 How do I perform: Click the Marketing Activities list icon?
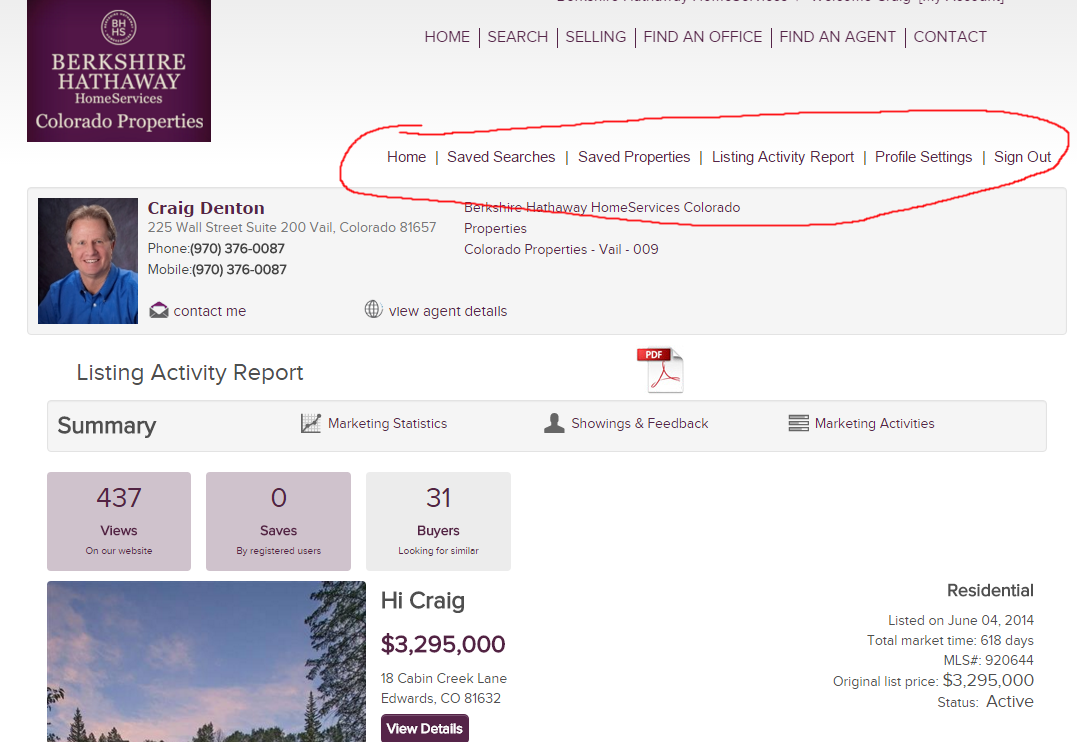tap(798, 423)
